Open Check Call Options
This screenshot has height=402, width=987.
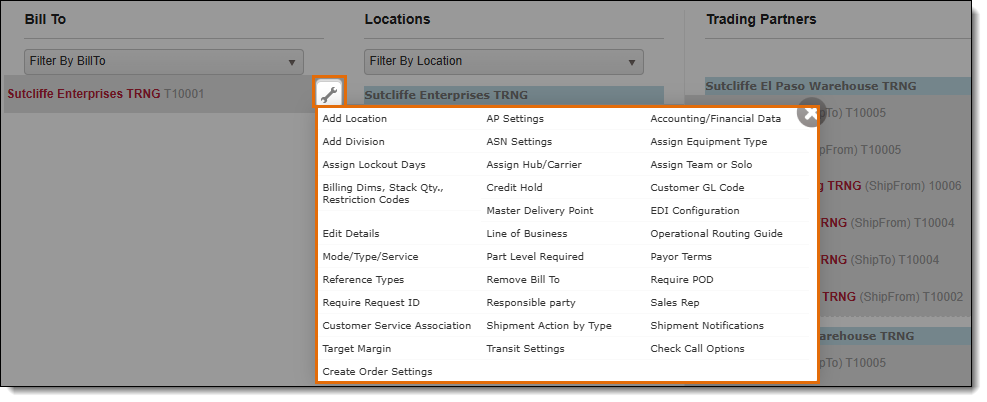pos(697,349)
